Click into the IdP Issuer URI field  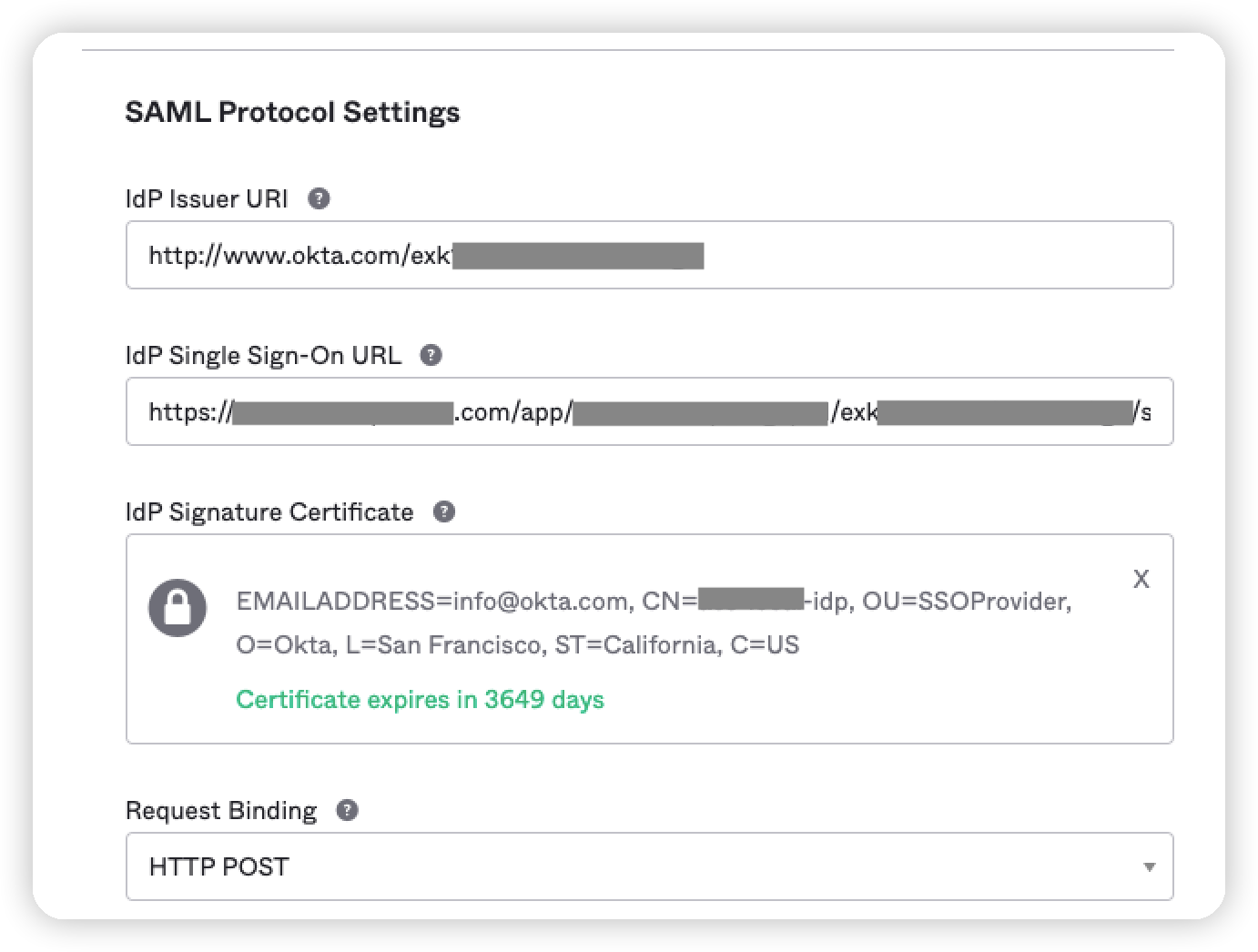tap(910, 255)
